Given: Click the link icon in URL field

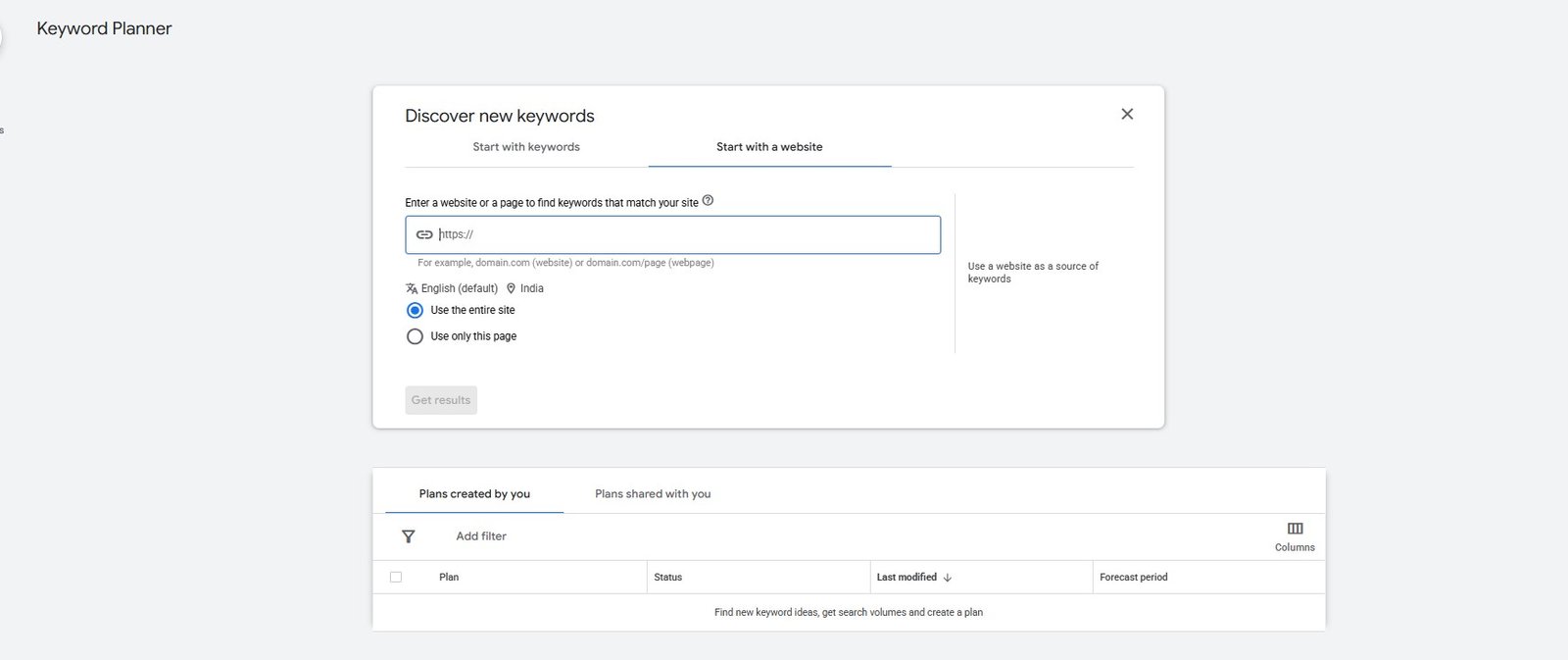Looking at the screenshot, I should 424,234.
